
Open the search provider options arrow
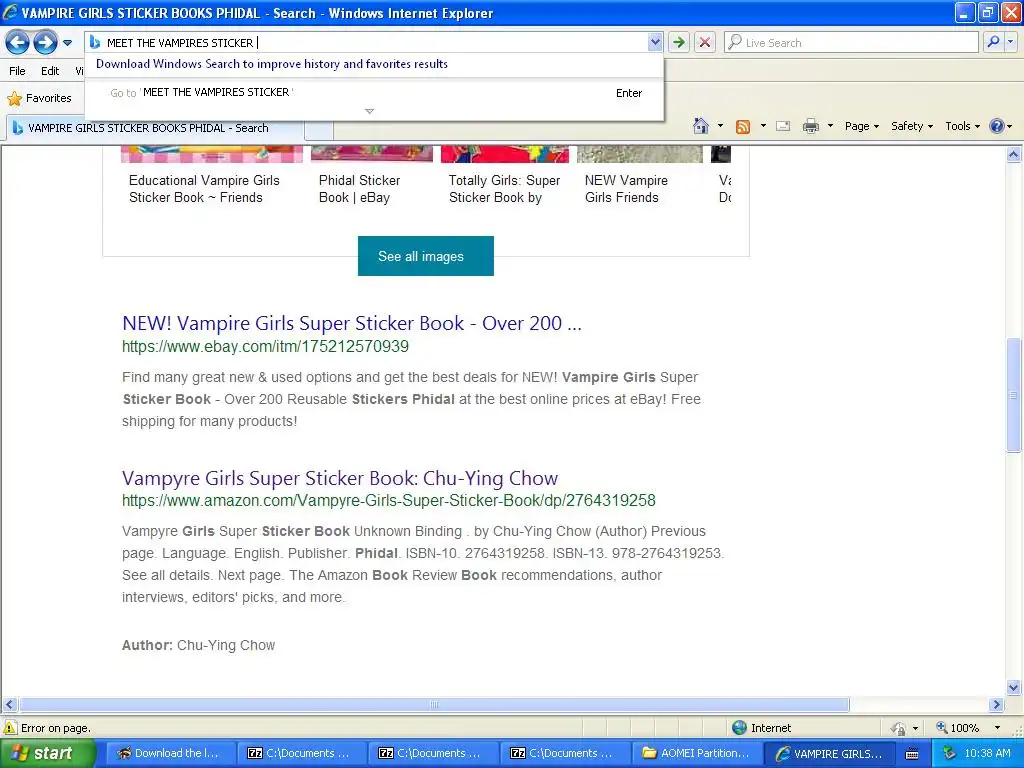(1010, 42)
